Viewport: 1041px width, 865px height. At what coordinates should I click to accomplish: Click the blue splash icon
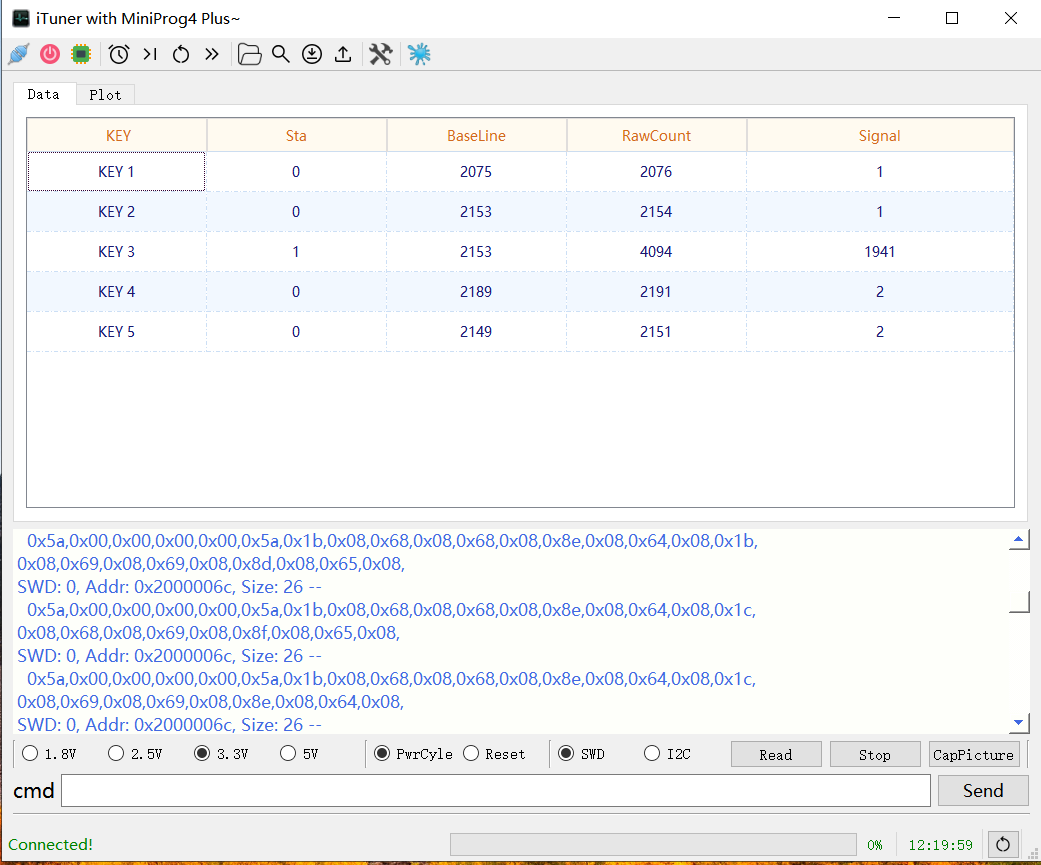coord(419,54)
